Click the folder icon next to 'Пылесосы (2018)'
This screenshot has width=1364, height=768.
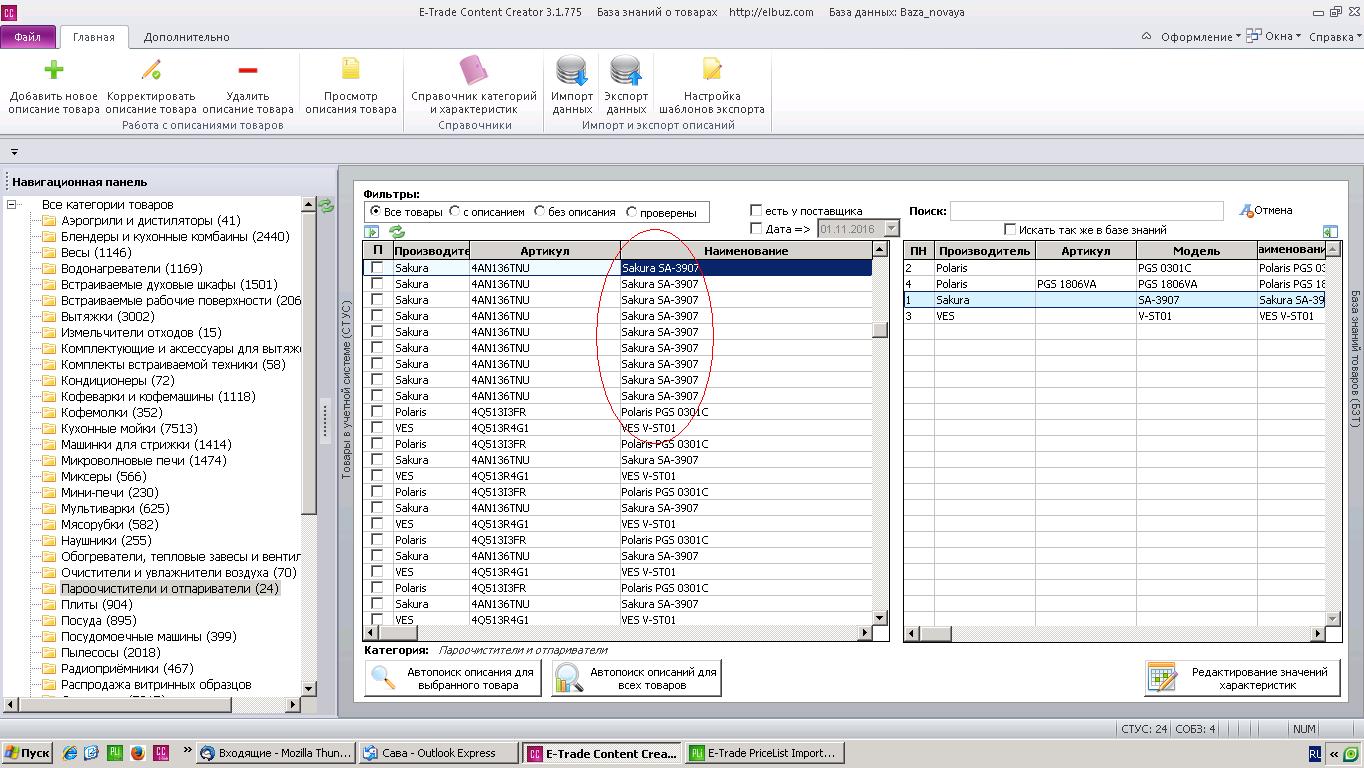pyautogui.click(x=48, y=653)
